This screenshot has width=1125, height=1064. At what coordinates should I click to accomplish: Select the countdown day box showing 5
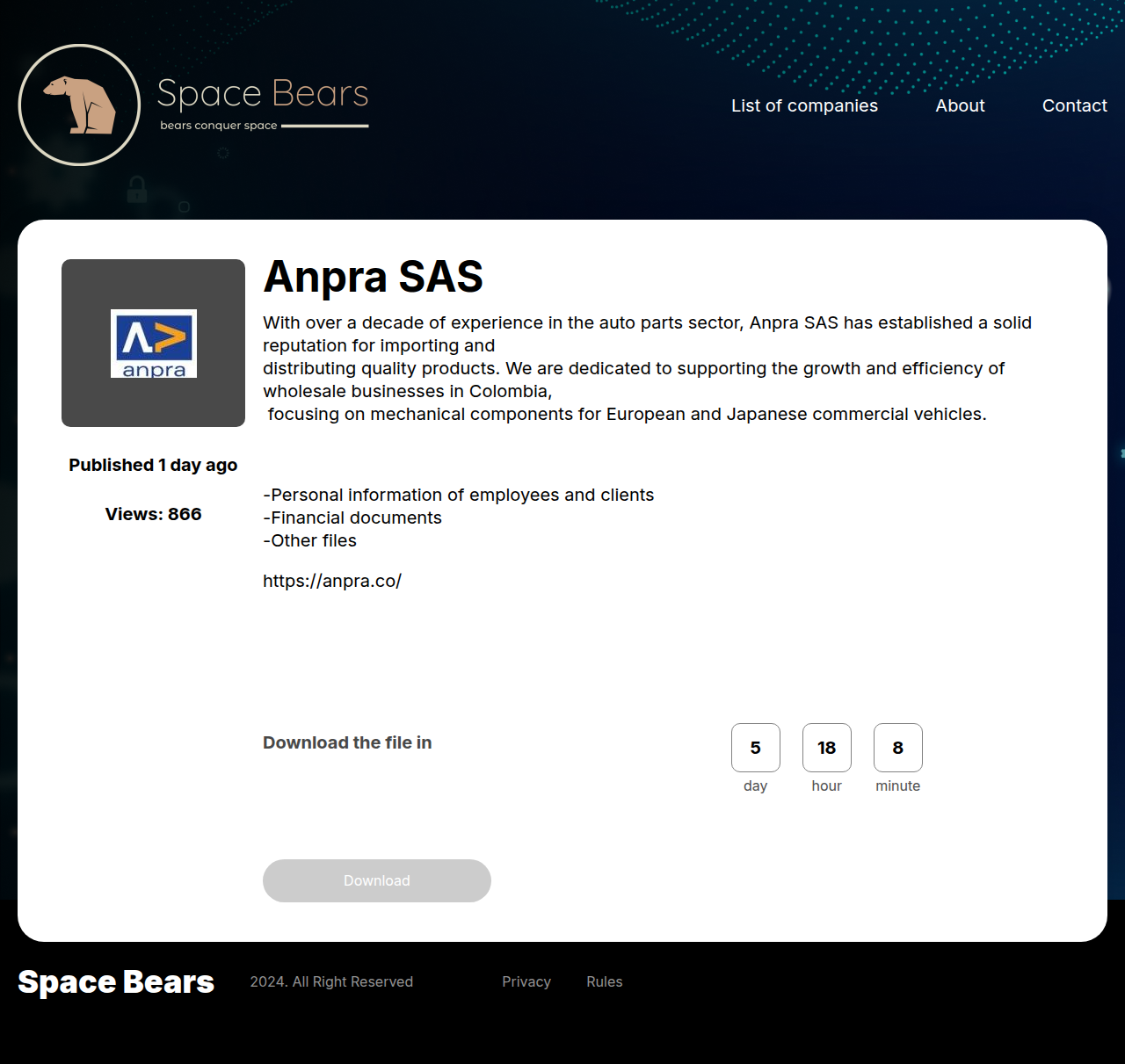pyautogui.click(x=756, y=748)
